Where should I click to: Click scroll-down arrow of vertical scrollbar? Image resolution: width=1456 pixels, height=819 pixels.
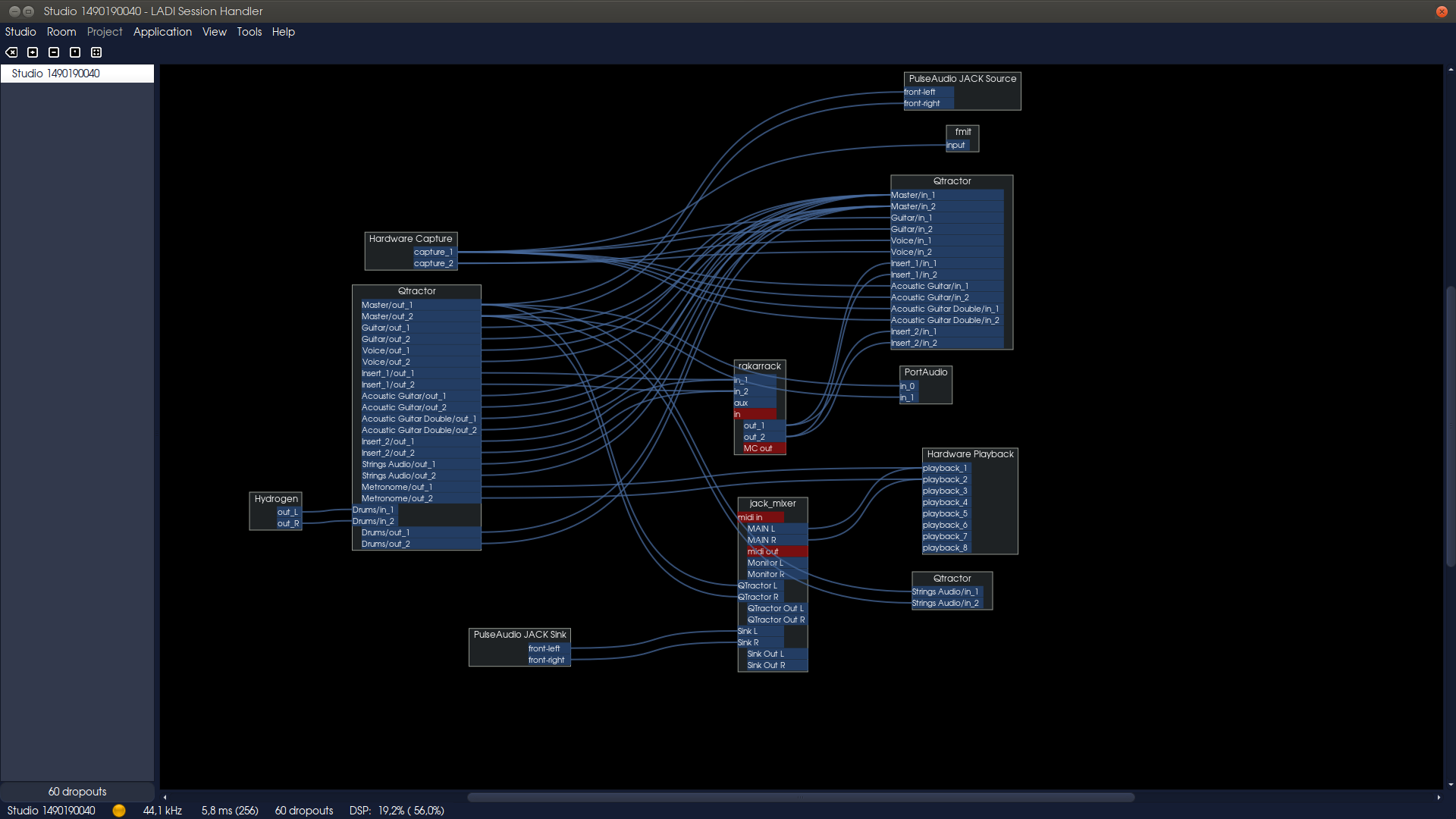(x=1451, y=785)
